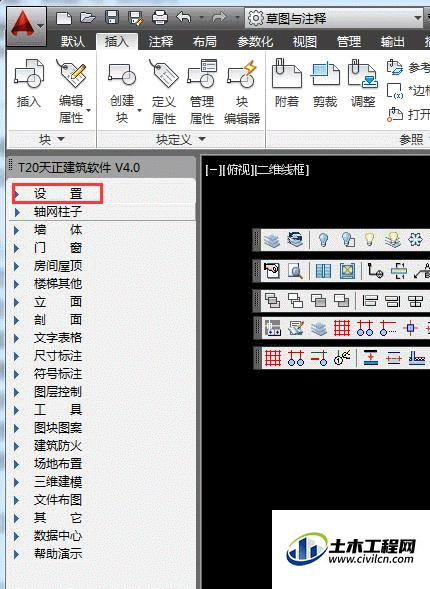Click the 编辑属性 button
This screenshot has width=430, height=589.
(71, 91)
